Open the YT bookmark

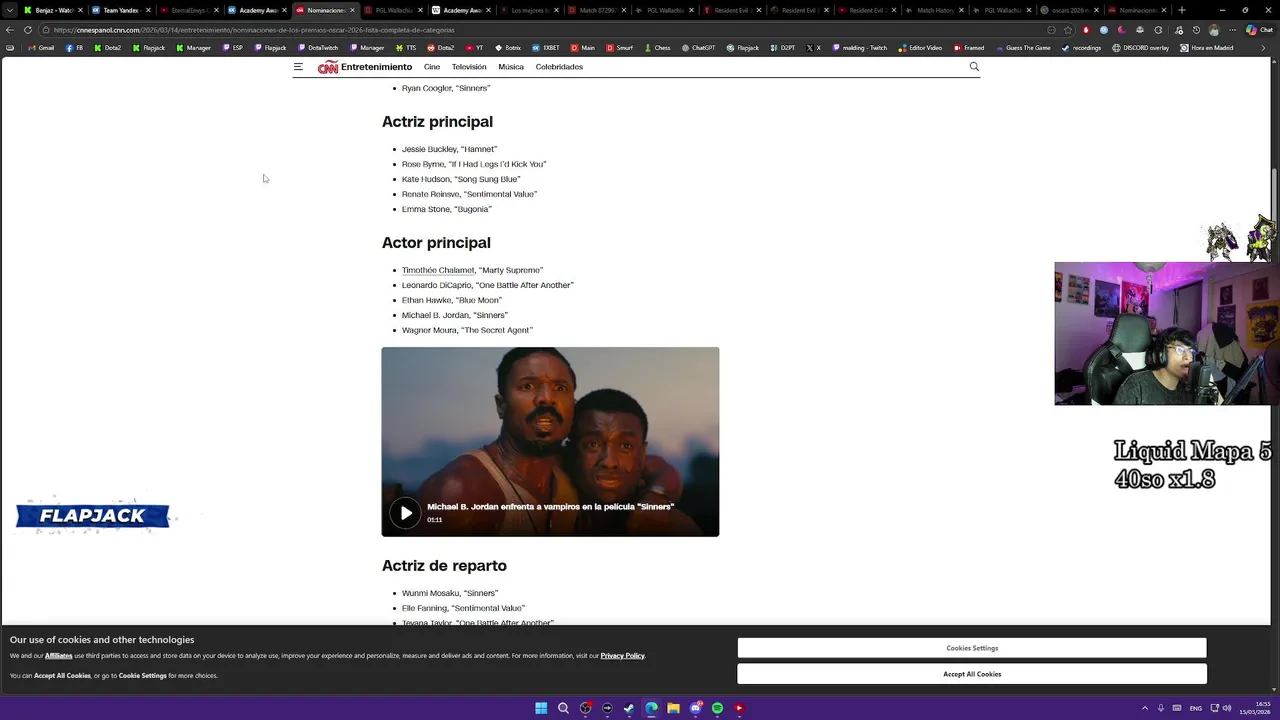474,48
